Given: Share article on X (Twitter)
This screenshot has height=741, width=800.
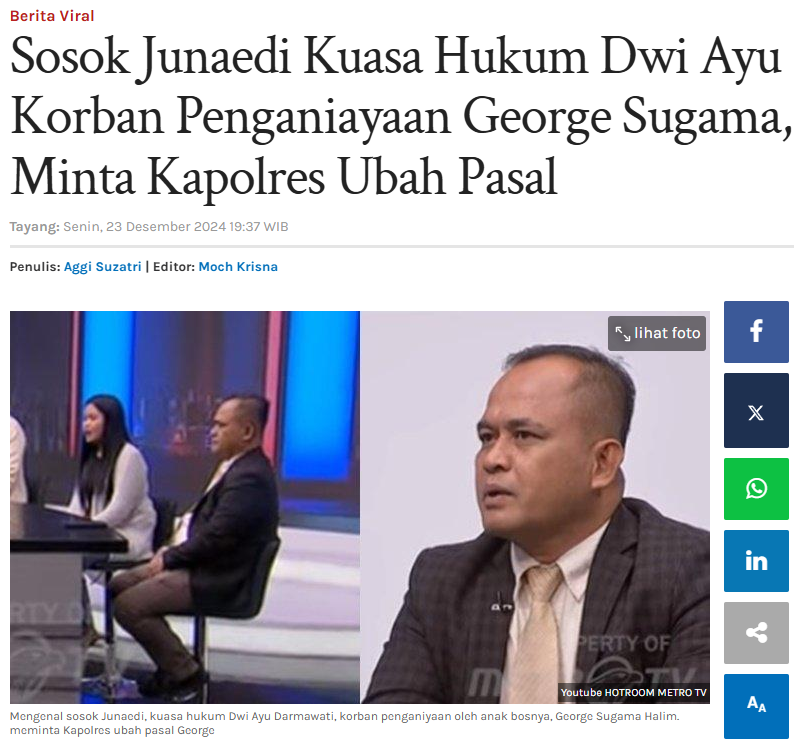Looking at the screenshot, I should tap(756, 411).
